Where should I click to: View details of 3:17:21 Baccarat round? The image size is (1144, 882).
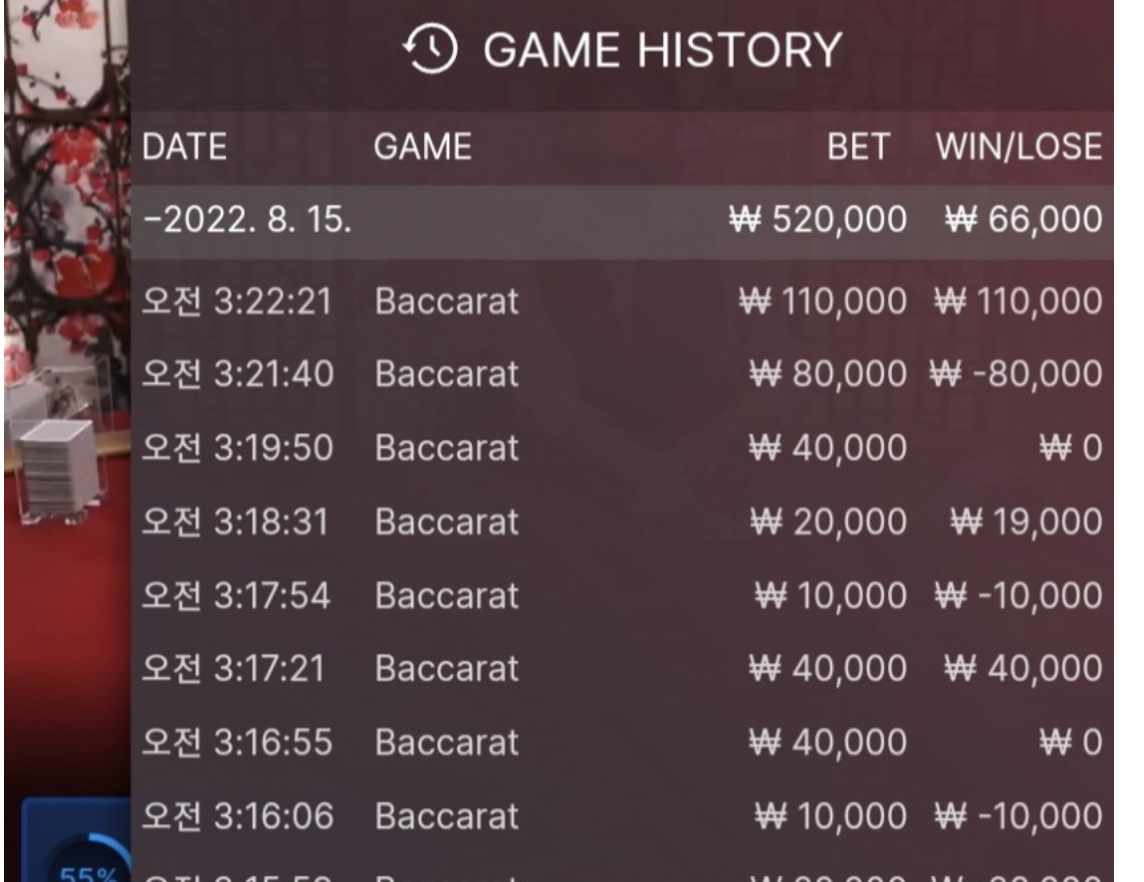pos(622,669)
